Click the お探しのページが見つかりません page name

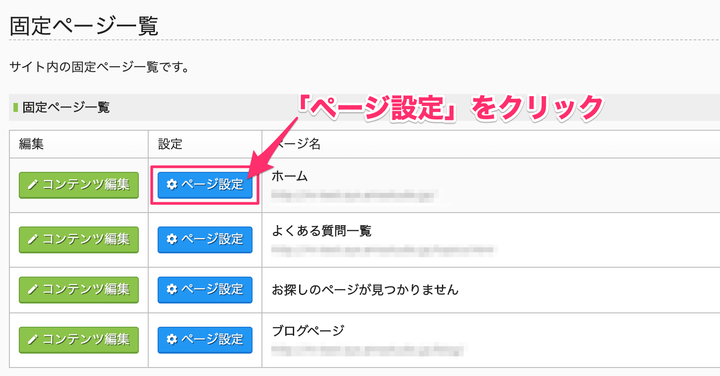365,290
